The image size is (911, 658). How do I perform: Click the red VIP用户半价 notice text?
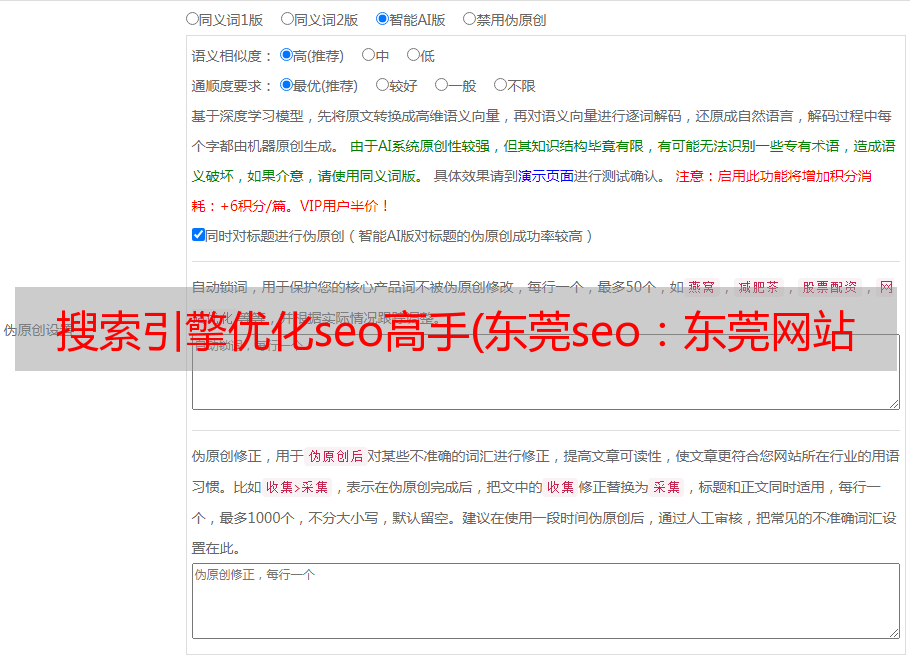[x=344, y=206]
